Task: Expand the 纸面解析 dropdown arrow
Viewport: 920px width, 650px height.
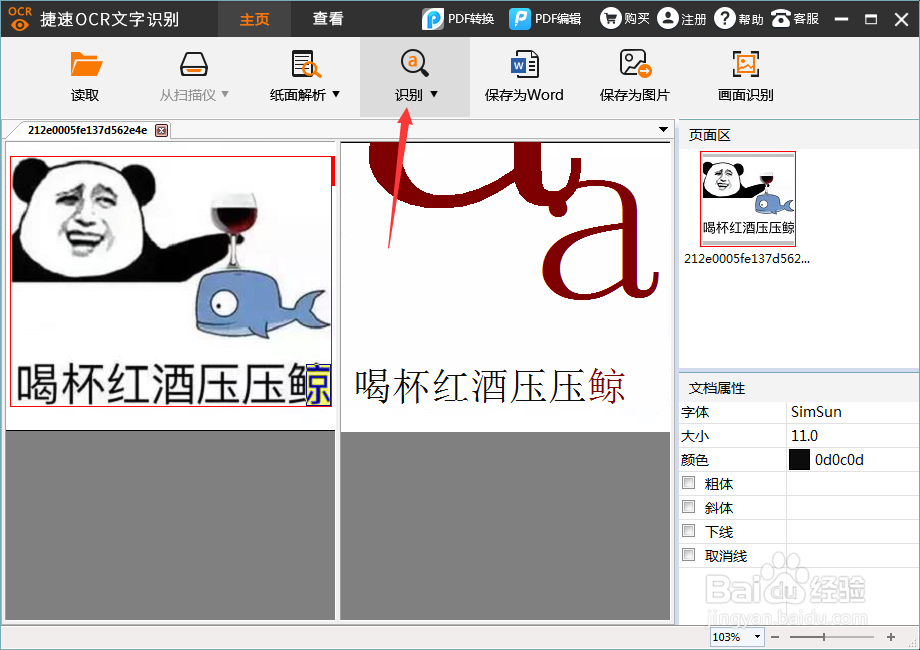Action: click(x=336, y=94)
